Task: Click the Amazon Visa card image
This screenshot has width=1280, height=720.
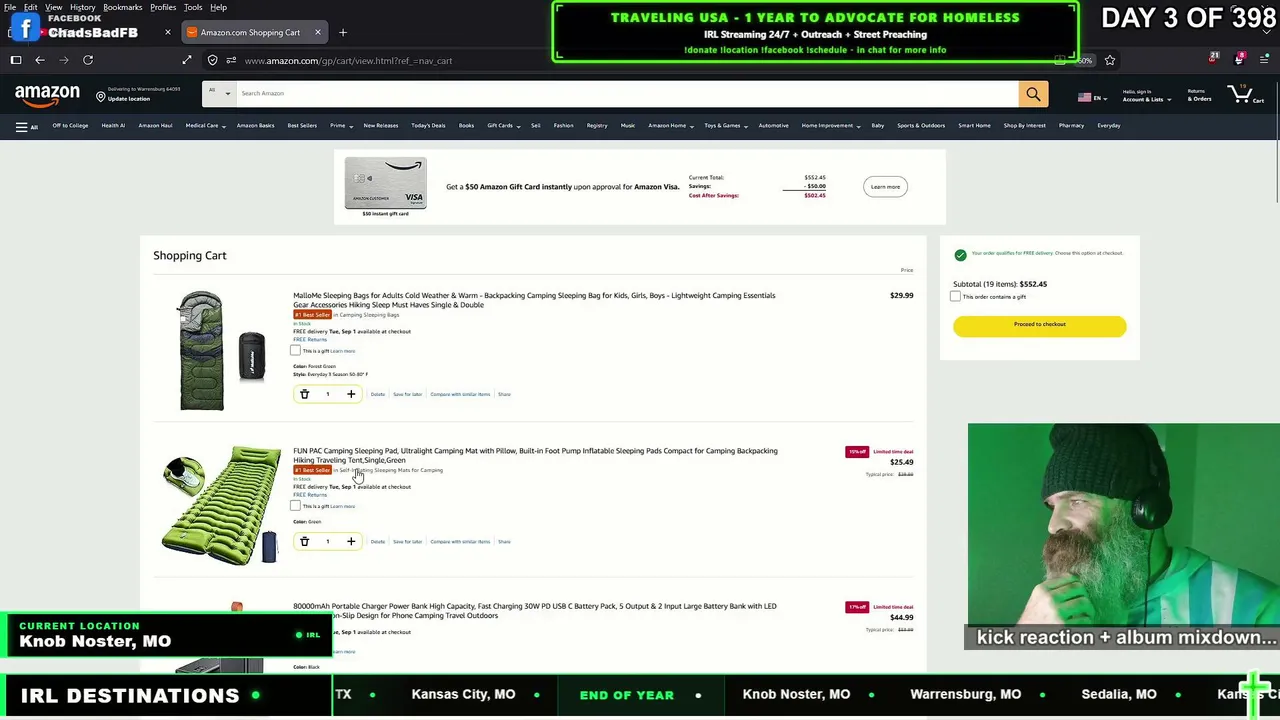Action: click(x=385, y=183)
